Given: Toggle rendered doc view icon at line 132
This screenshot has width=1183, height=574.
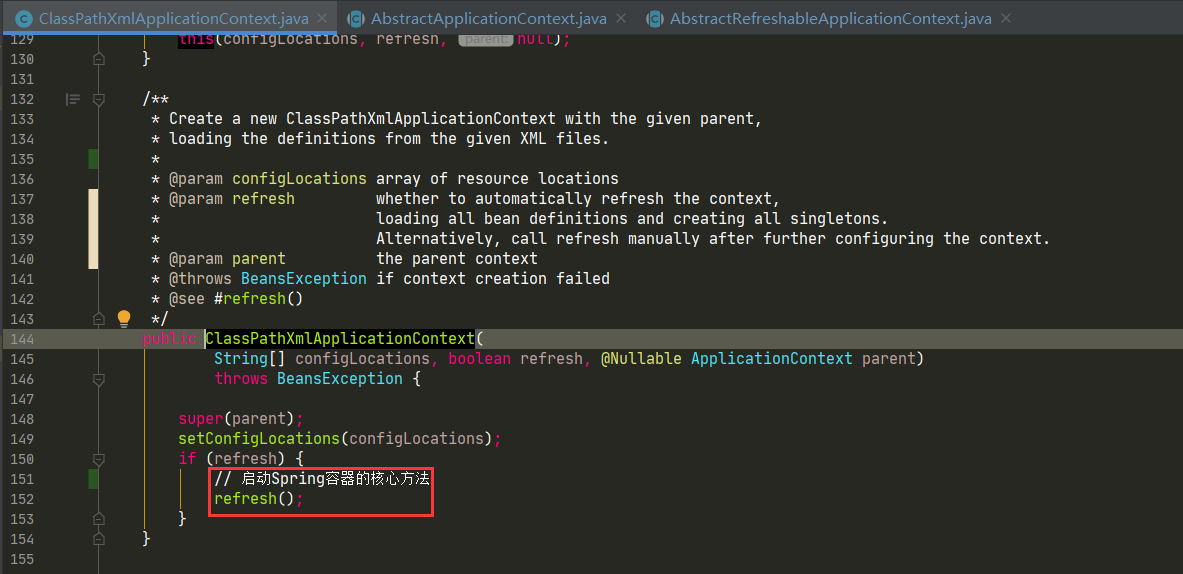Looking at the screenshot, I should tap(72, 99).
